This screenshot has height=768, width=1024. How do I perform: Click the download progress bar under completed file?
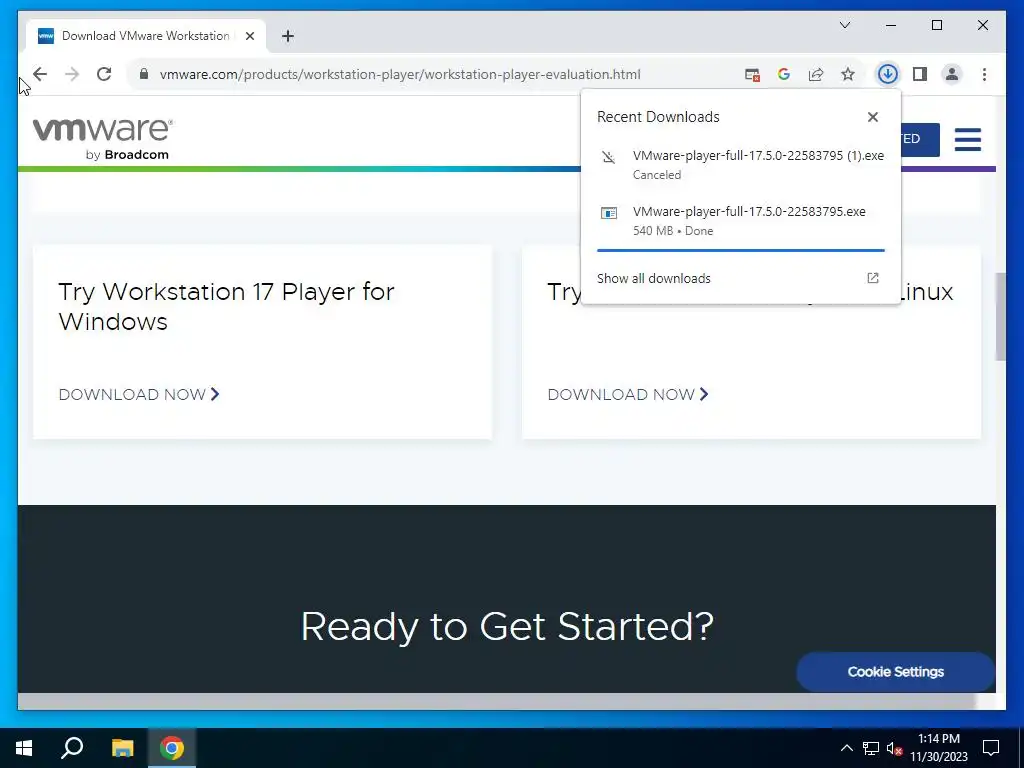pyautogui.click(x=741, y=250)
